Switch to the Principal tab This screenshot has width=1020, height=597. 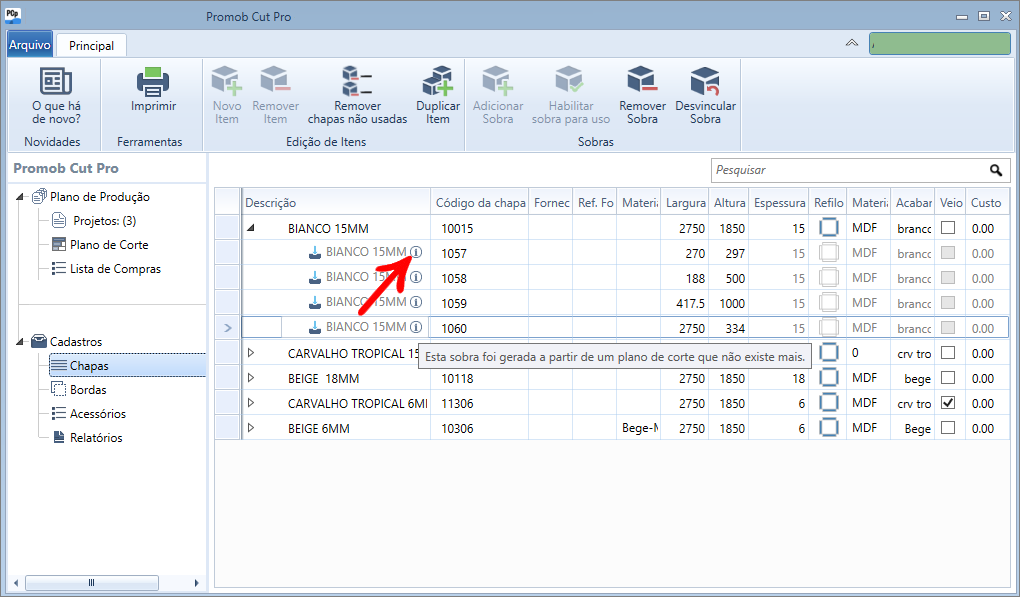[x=91, y=46]
